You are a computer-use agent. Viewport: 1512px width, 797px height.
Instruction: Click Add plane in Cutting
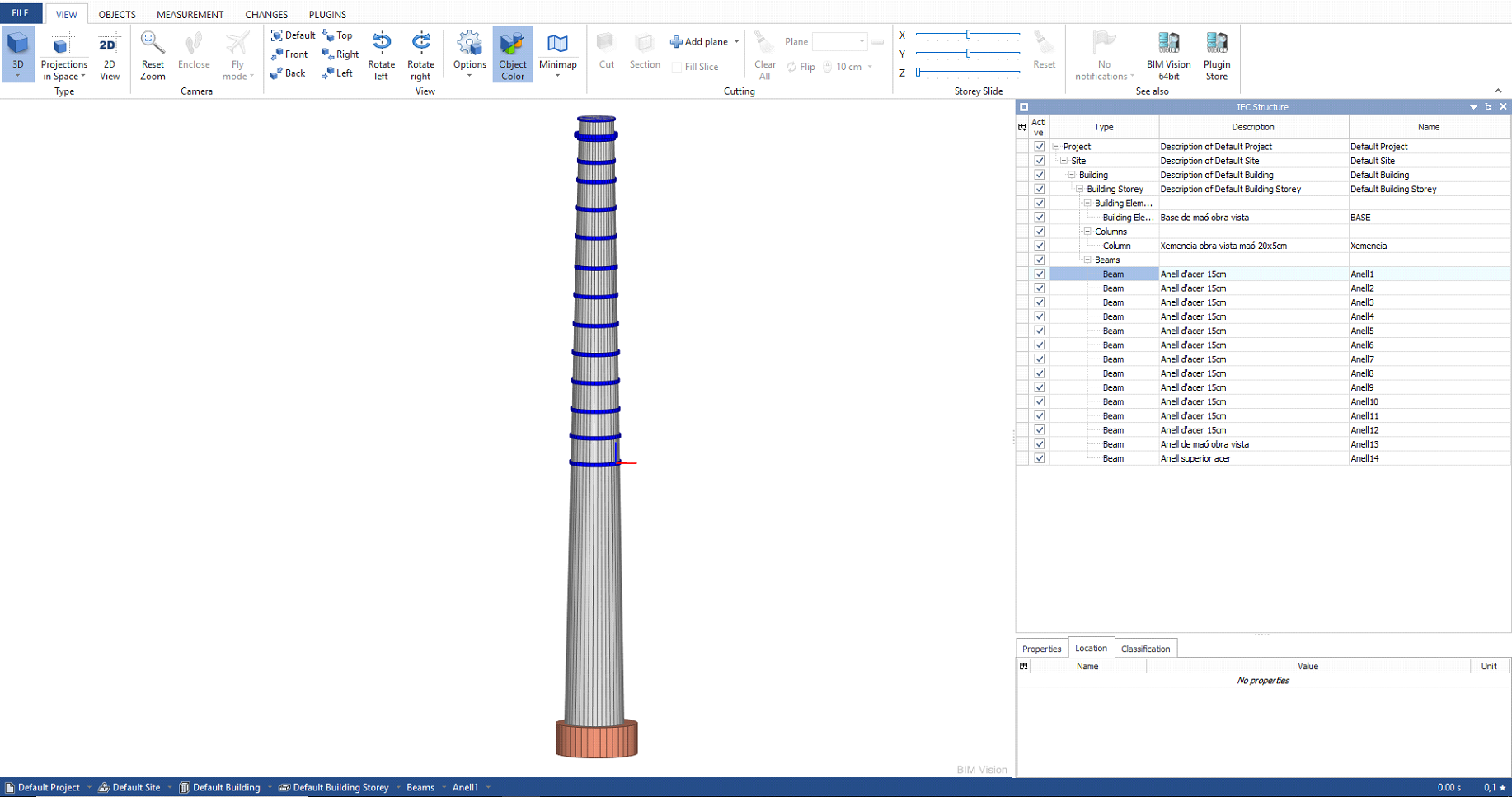[699, 41]
